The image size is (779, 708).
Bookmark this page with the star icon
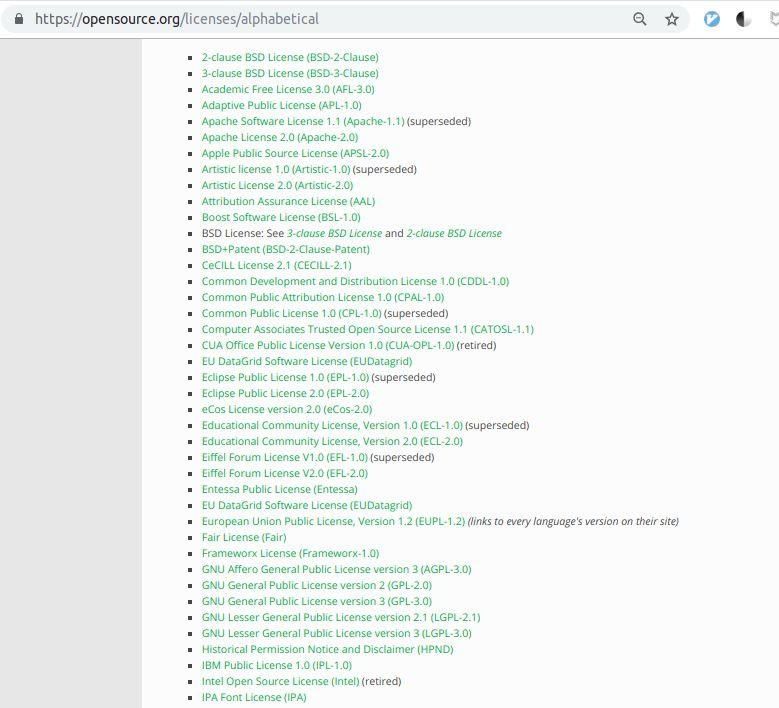point(672,19)
